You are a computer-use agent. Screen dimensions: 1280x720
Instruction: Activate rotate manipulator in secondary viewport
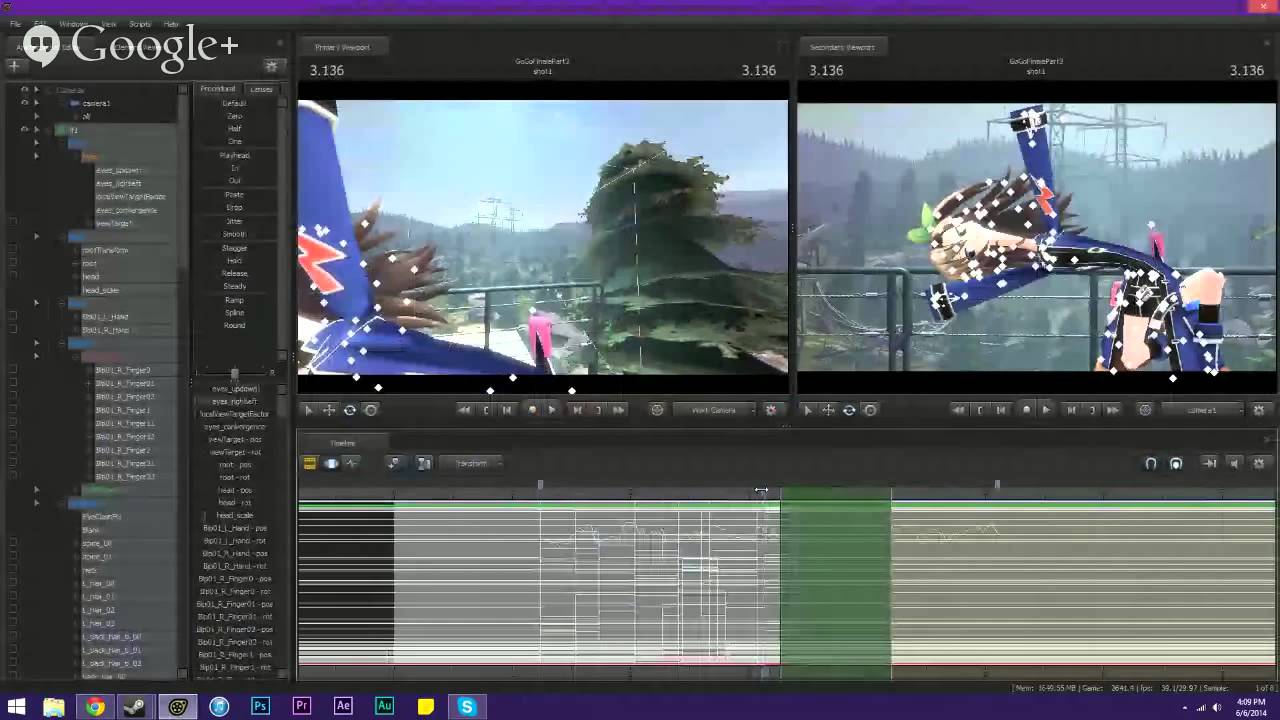pyautogui.click(x=849, y=410)
